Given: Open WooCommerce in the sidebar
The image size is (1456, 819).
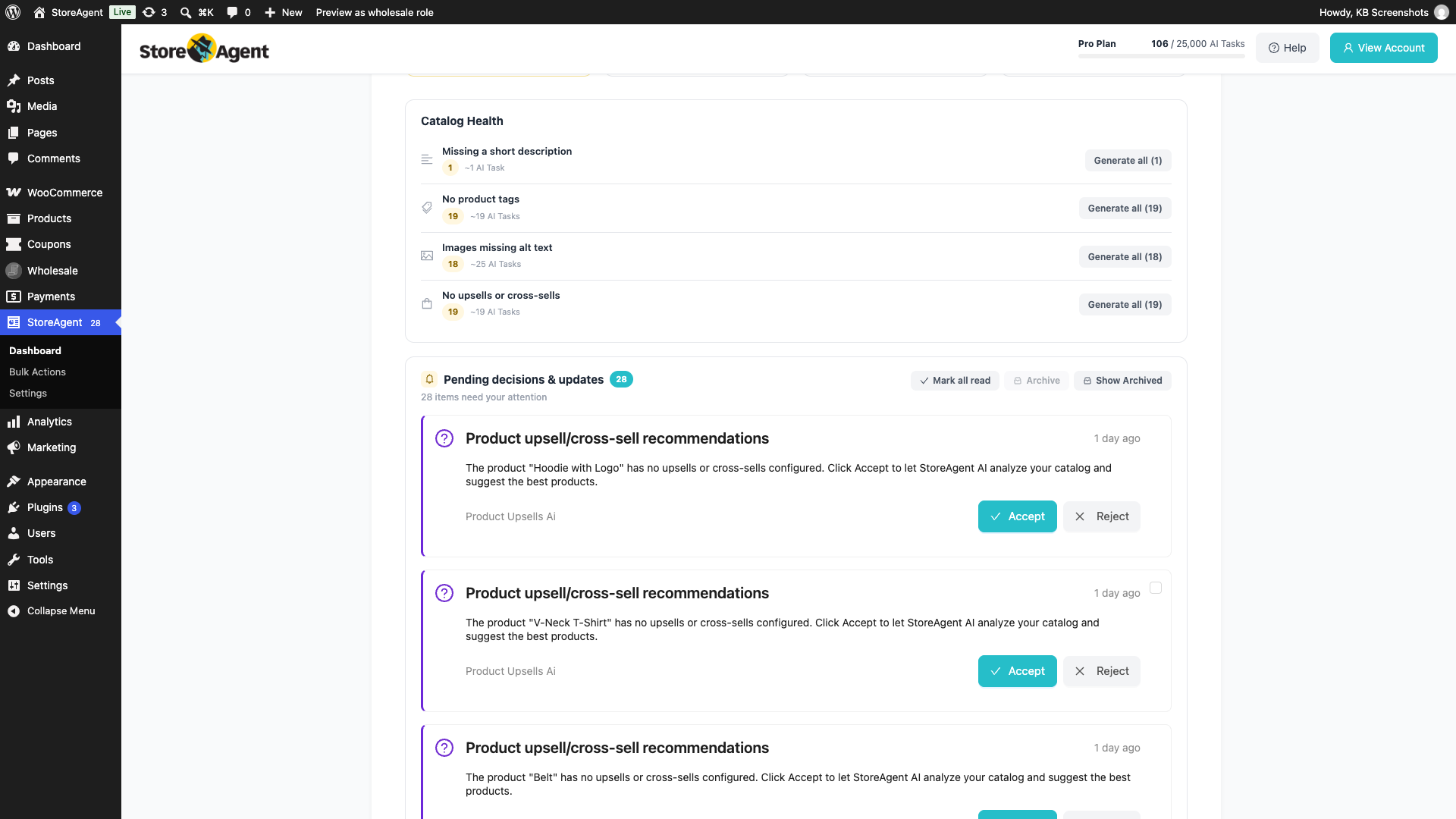Looking at the screenshot, I should pos(61,193).
